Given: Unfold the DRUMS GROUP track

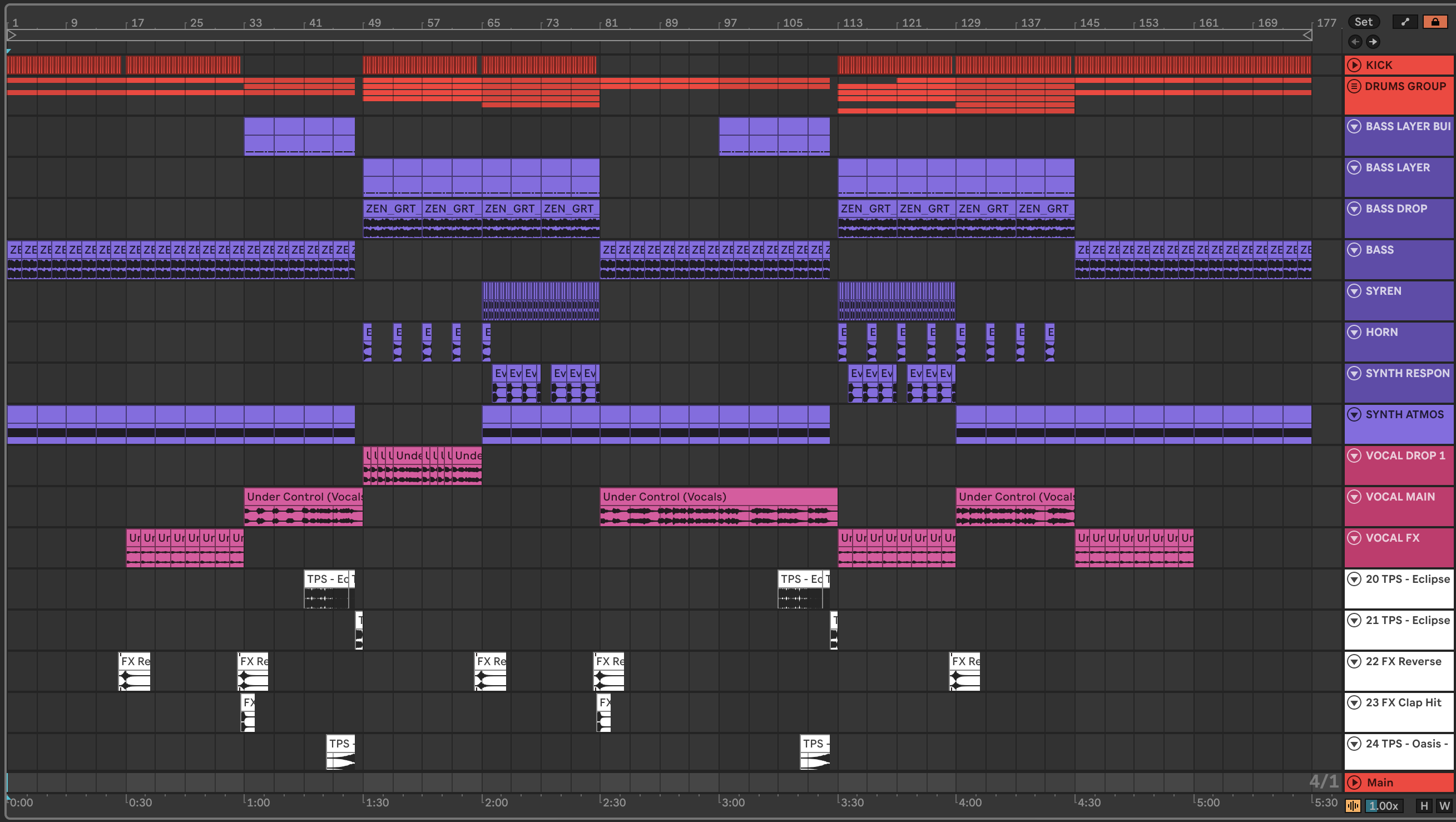Looking at the screenshot, I should click(1354, 87).
